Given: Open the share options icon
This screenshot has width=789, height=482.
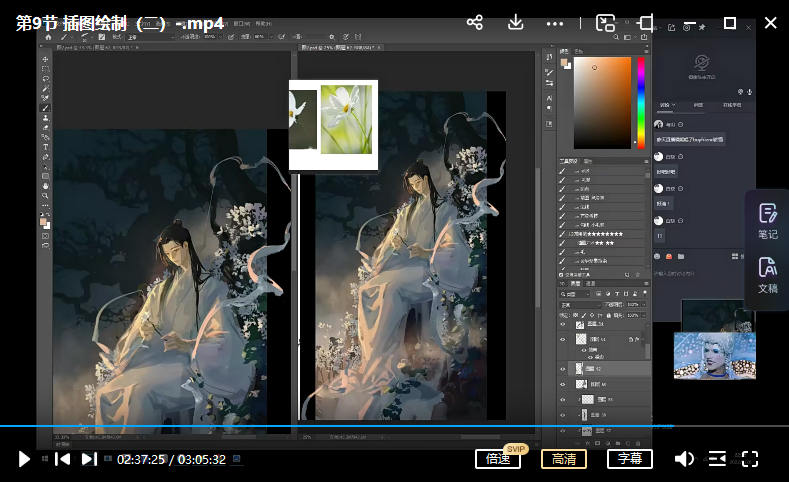Looking at the screenshot, I should [475, 22].
